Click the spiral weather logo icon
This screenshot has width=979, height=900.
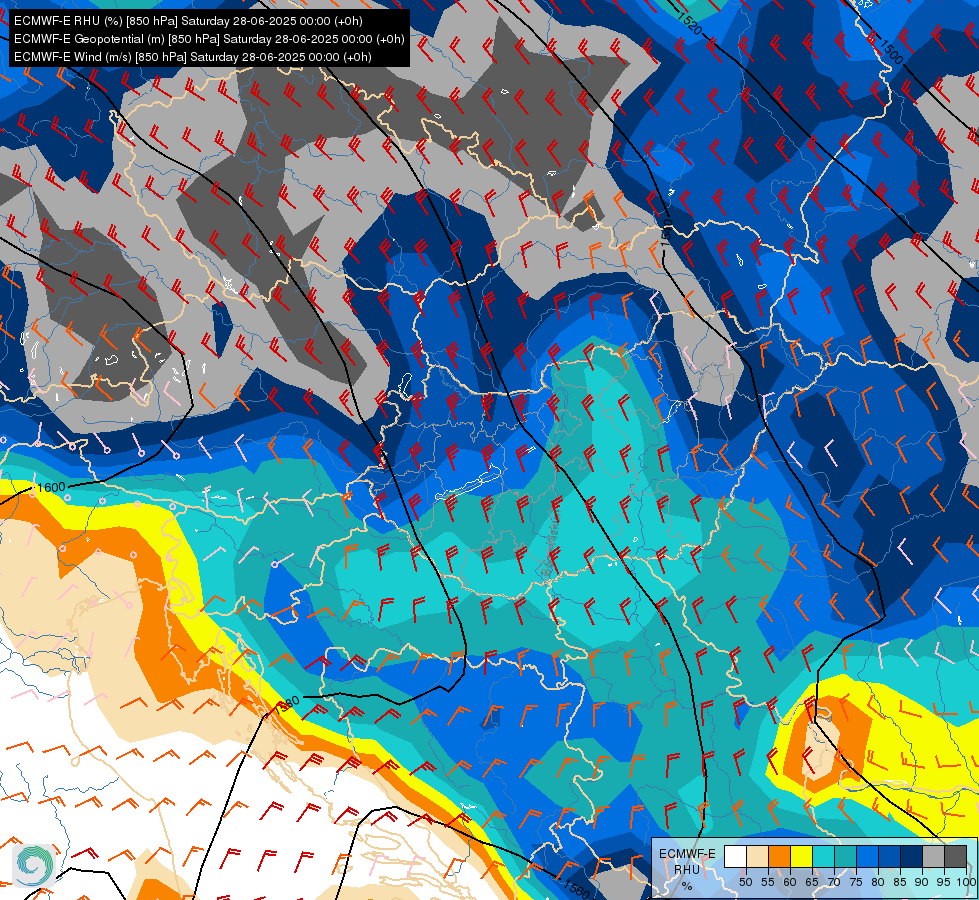coord(34,864)
